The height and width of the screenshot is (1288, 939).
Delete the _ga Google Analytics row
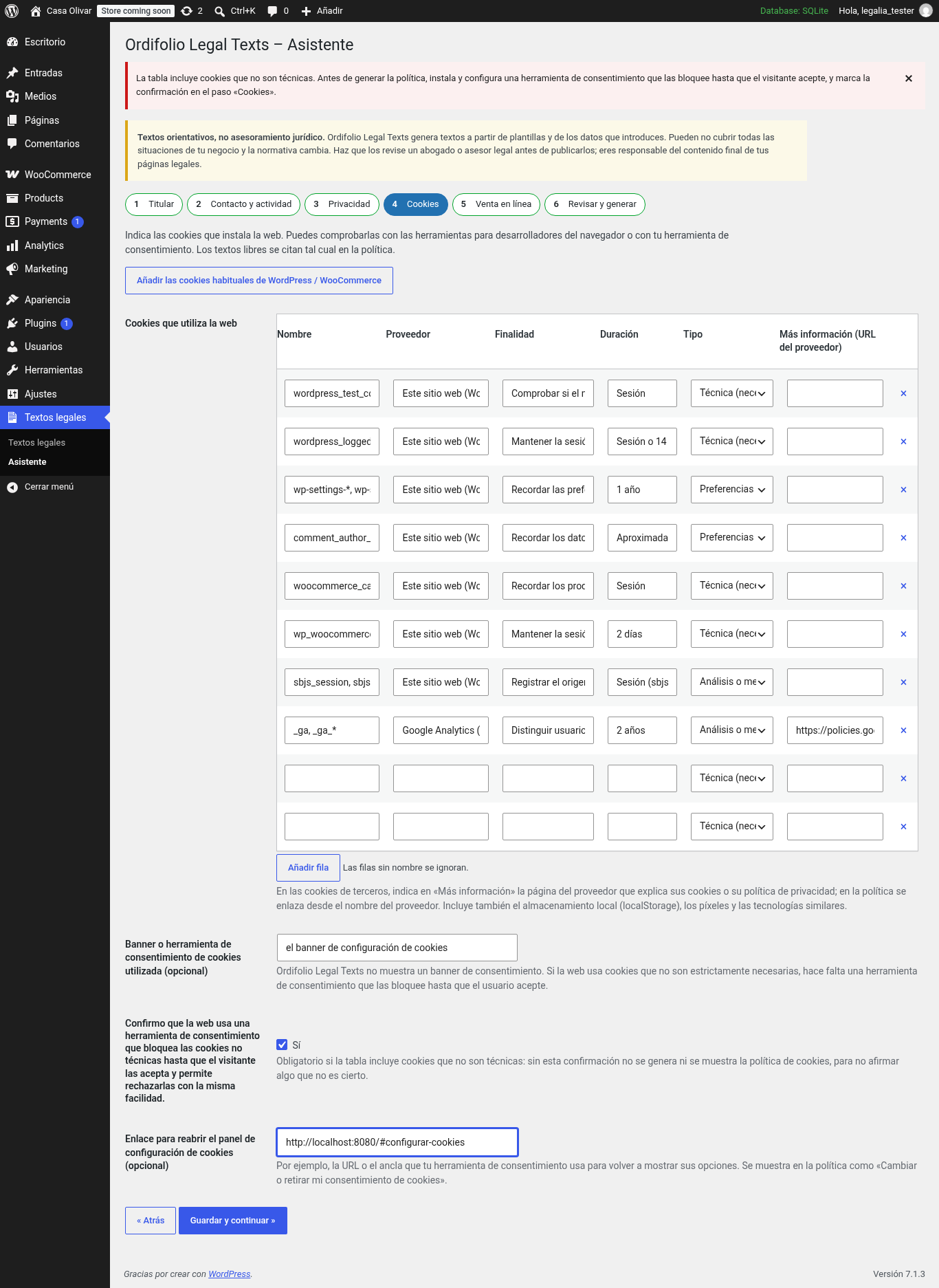click(903, 730)
